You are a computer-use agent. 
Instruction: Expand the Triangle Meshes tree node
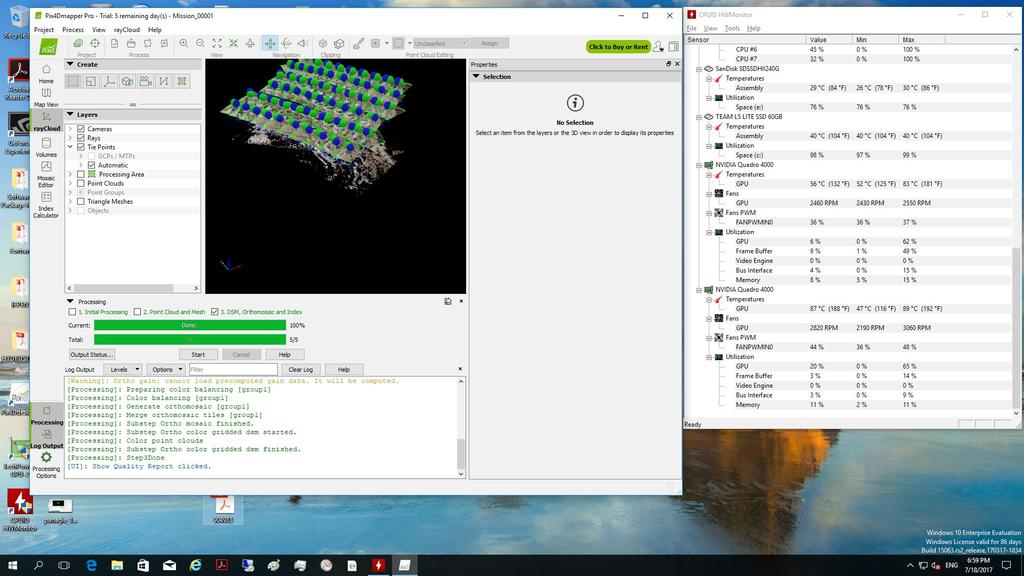click(x=71, y=202)
